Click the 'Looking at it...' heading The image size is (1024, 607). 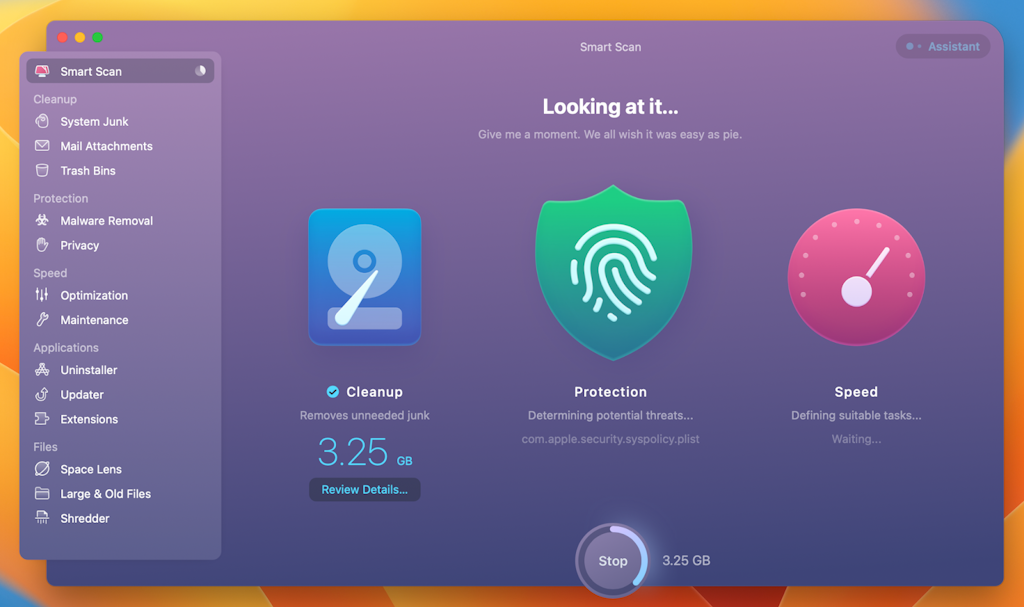coord(611,107)
